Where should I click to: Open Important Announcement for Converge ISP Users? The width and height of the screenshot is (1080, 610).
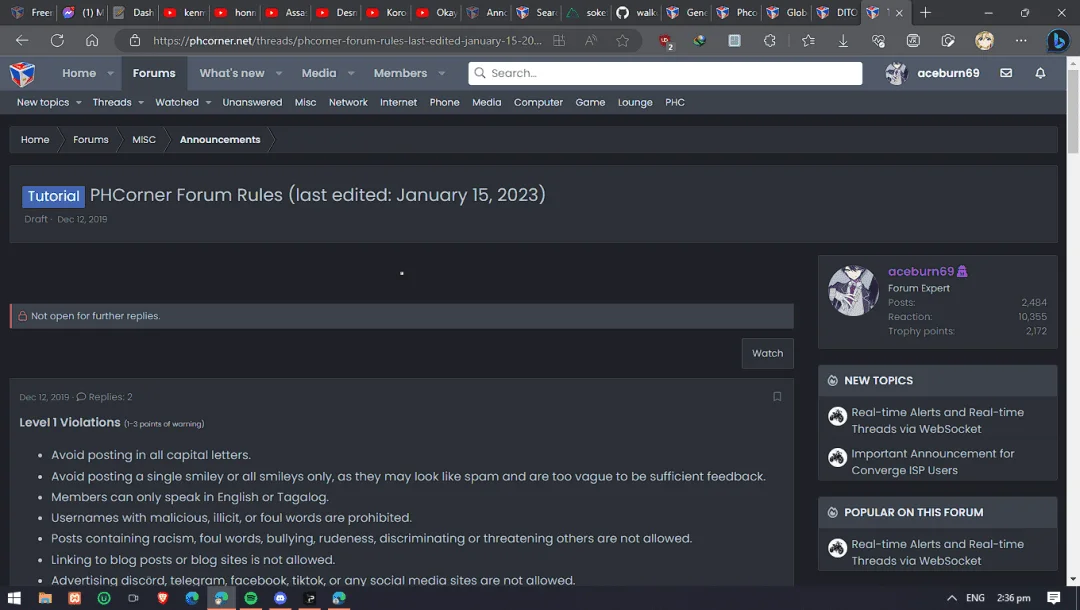click(x=933, y=462)
